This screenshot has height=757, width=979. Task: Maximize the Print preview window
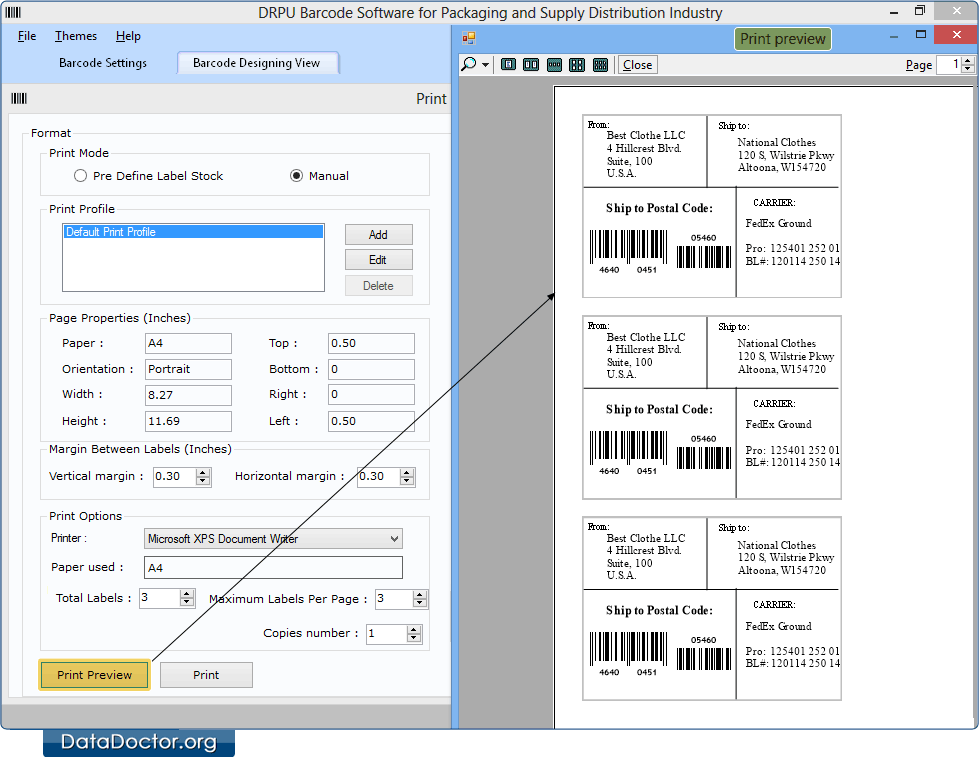coord(921,35)
